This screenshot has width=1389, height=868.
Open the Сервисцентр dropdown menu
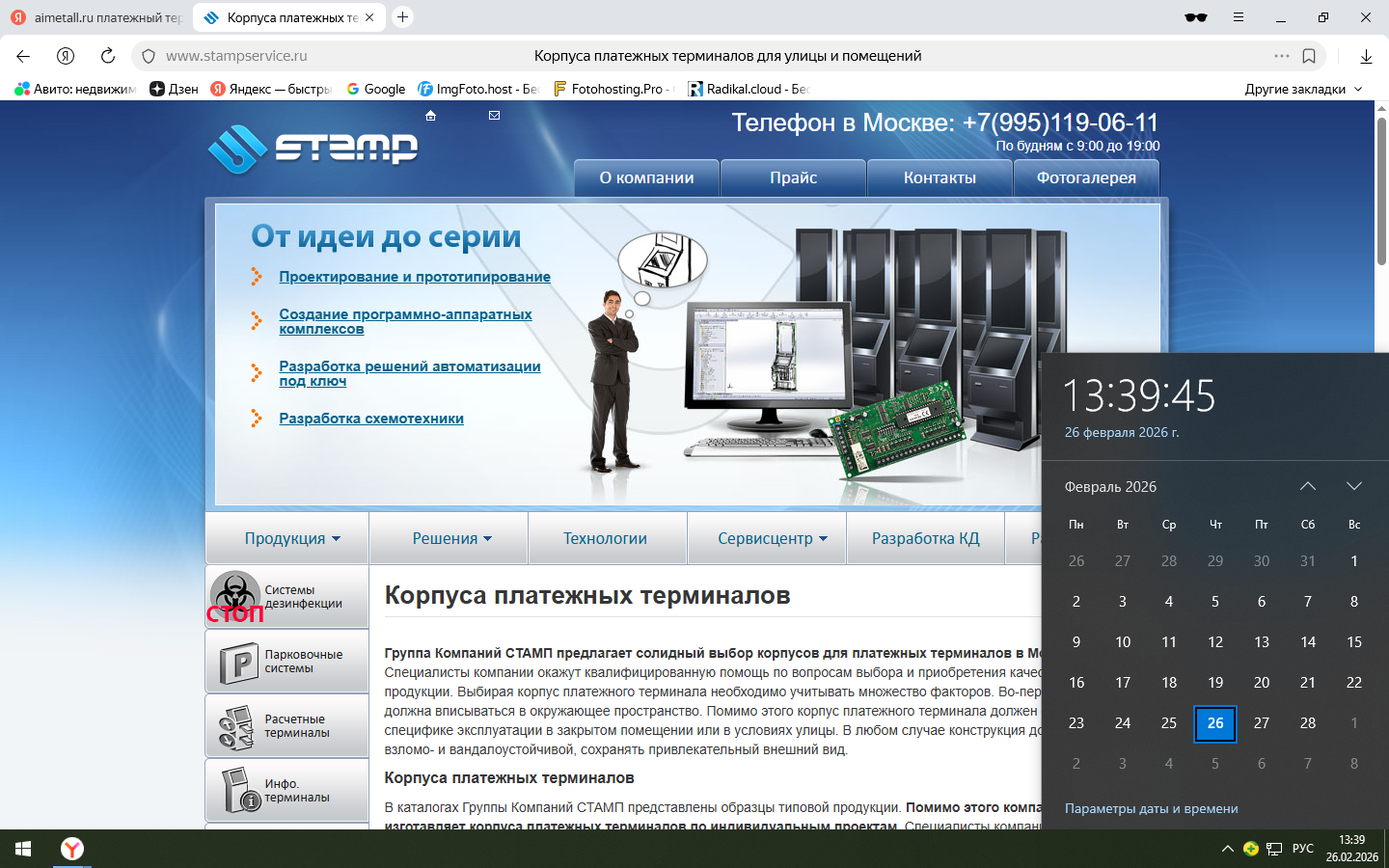772,538
